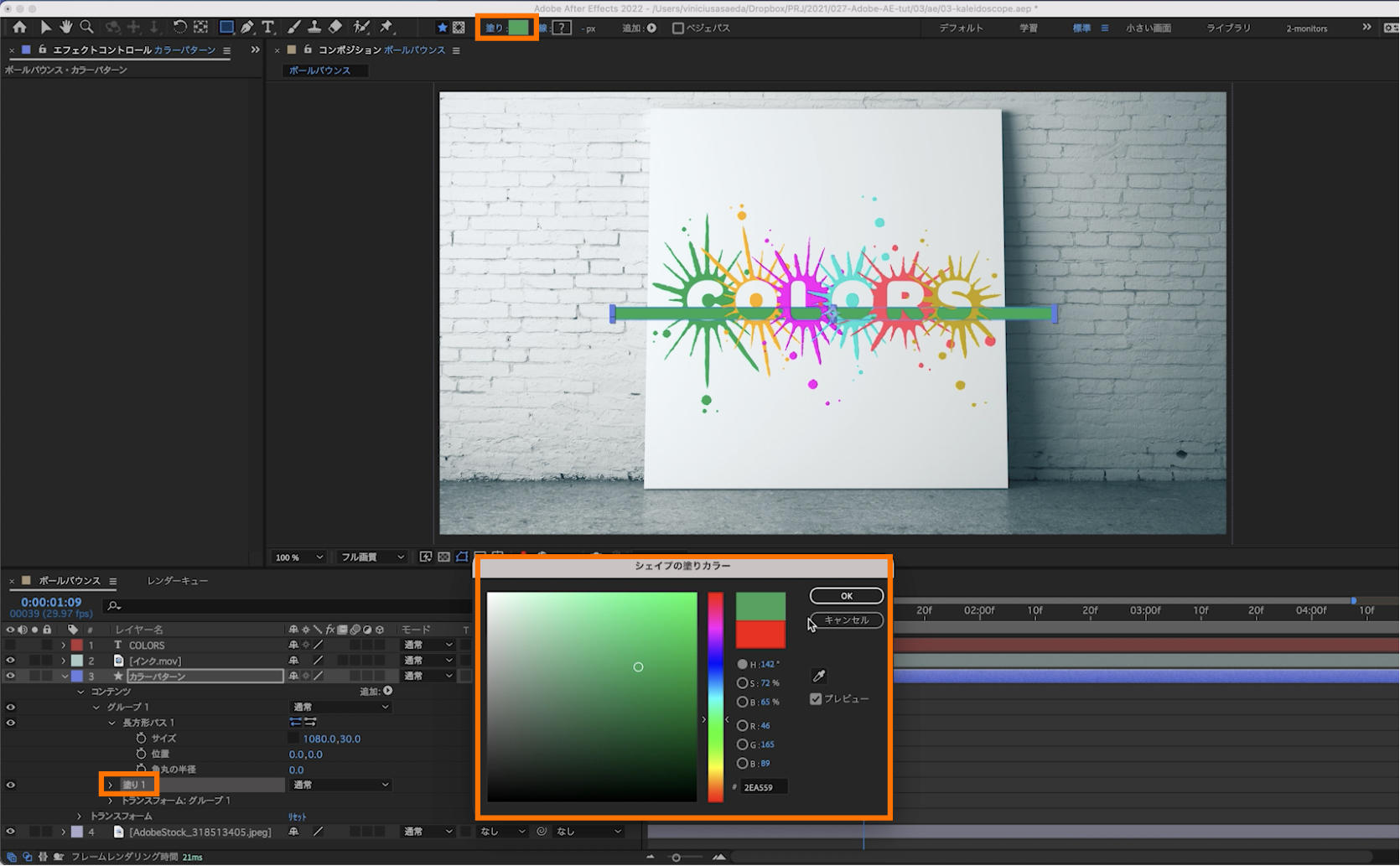Viewport: 1400px width, 866px height.
Task: Select the Pen tool in toolbar
Action: tap(247, 28)
